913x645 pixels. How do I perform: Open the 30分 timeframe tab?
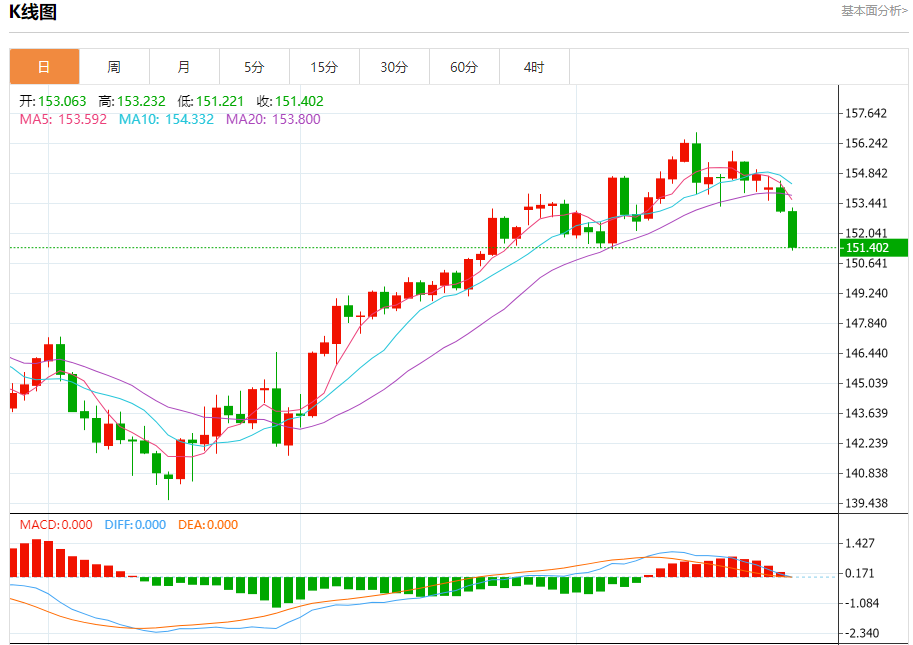tap(394, 67)
